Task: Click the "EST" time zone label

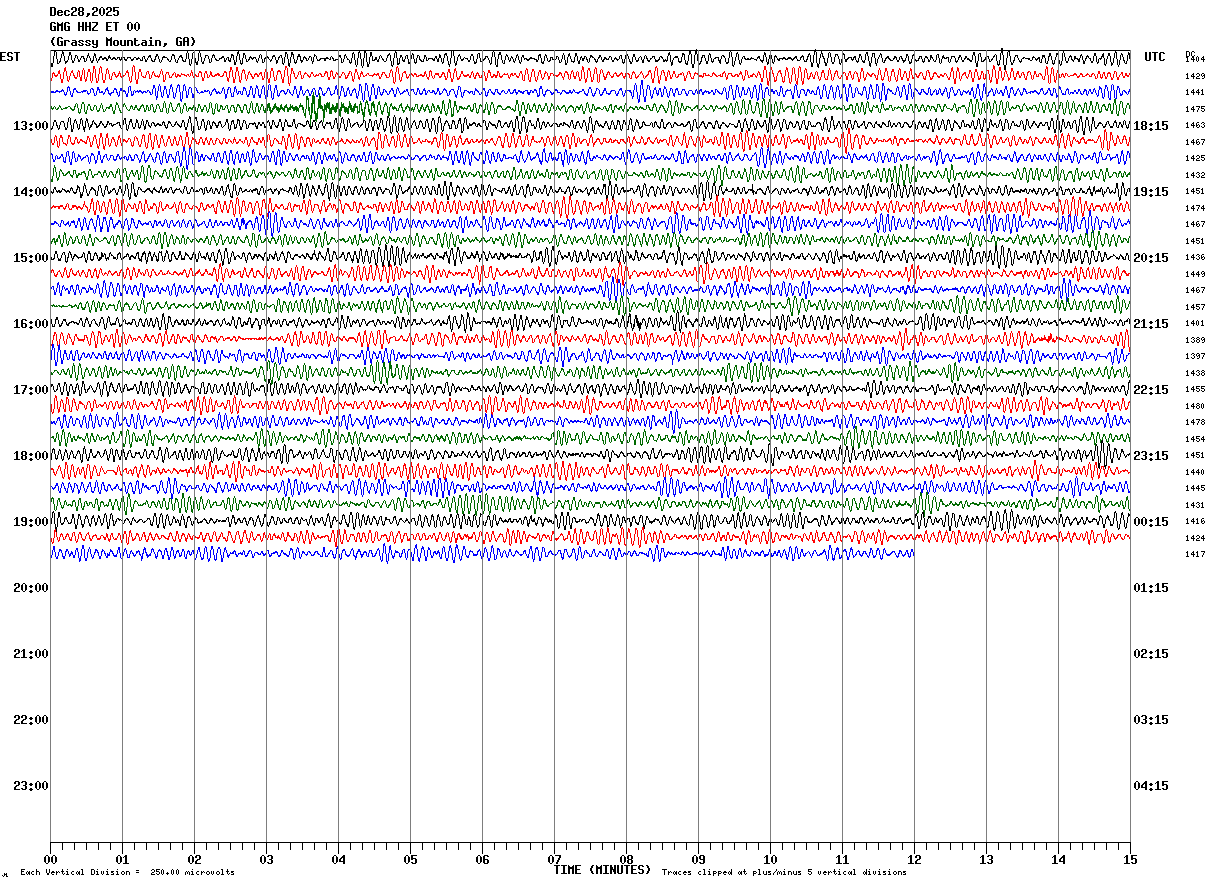Action: click(x=10, y=57)
